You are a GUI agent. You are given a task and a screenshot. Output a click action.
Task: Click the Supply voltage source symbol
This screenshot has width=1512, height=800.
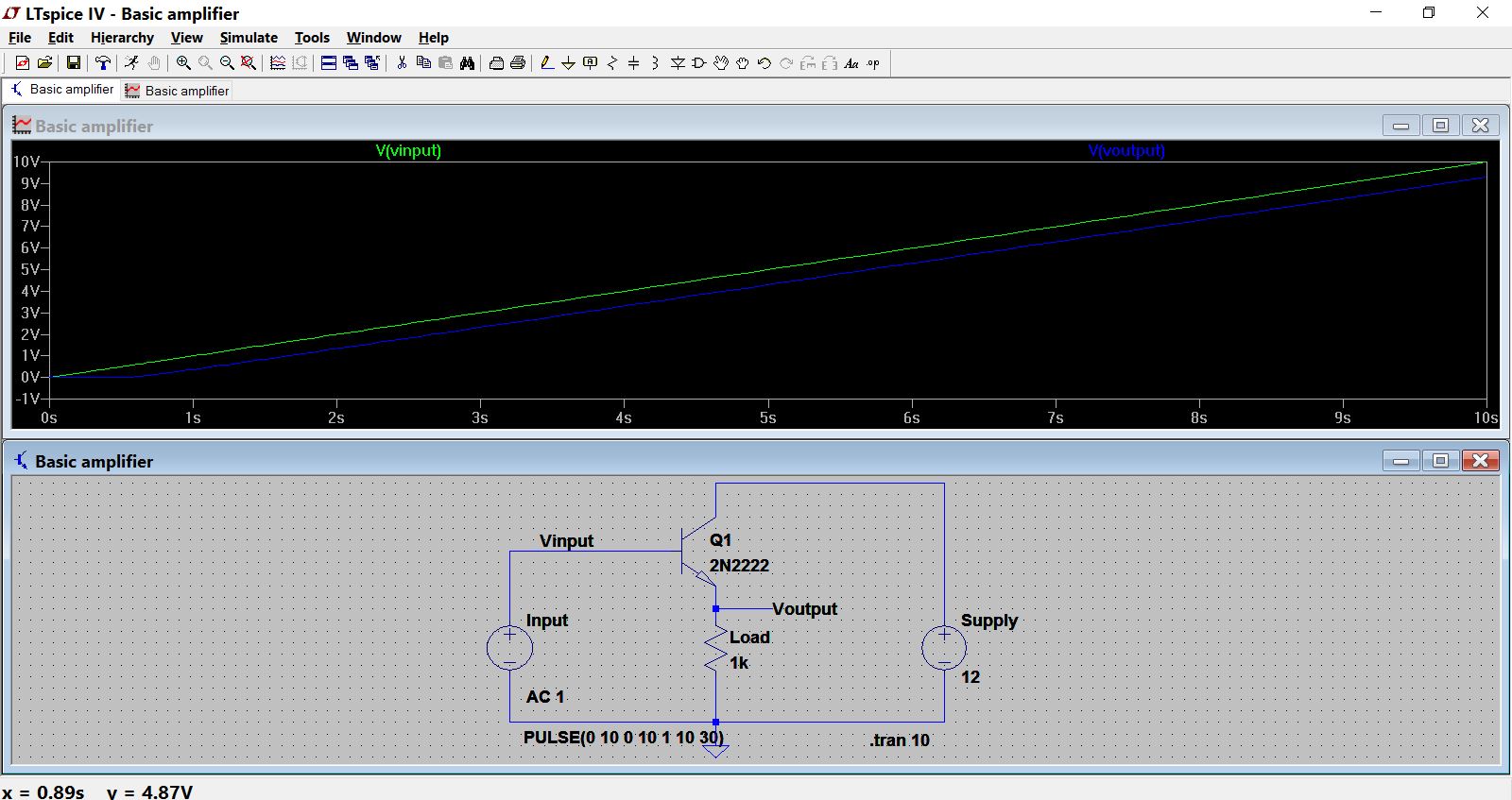pos(944,648)
